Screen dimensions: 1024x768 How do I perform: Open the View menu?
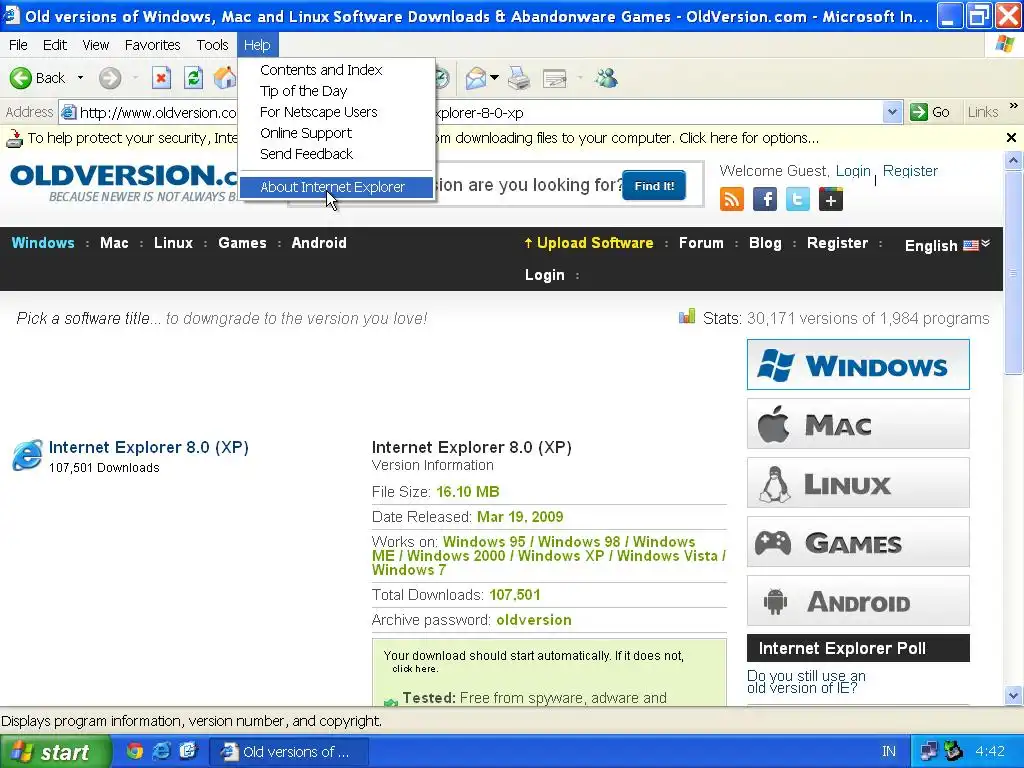tap(95, 45)
